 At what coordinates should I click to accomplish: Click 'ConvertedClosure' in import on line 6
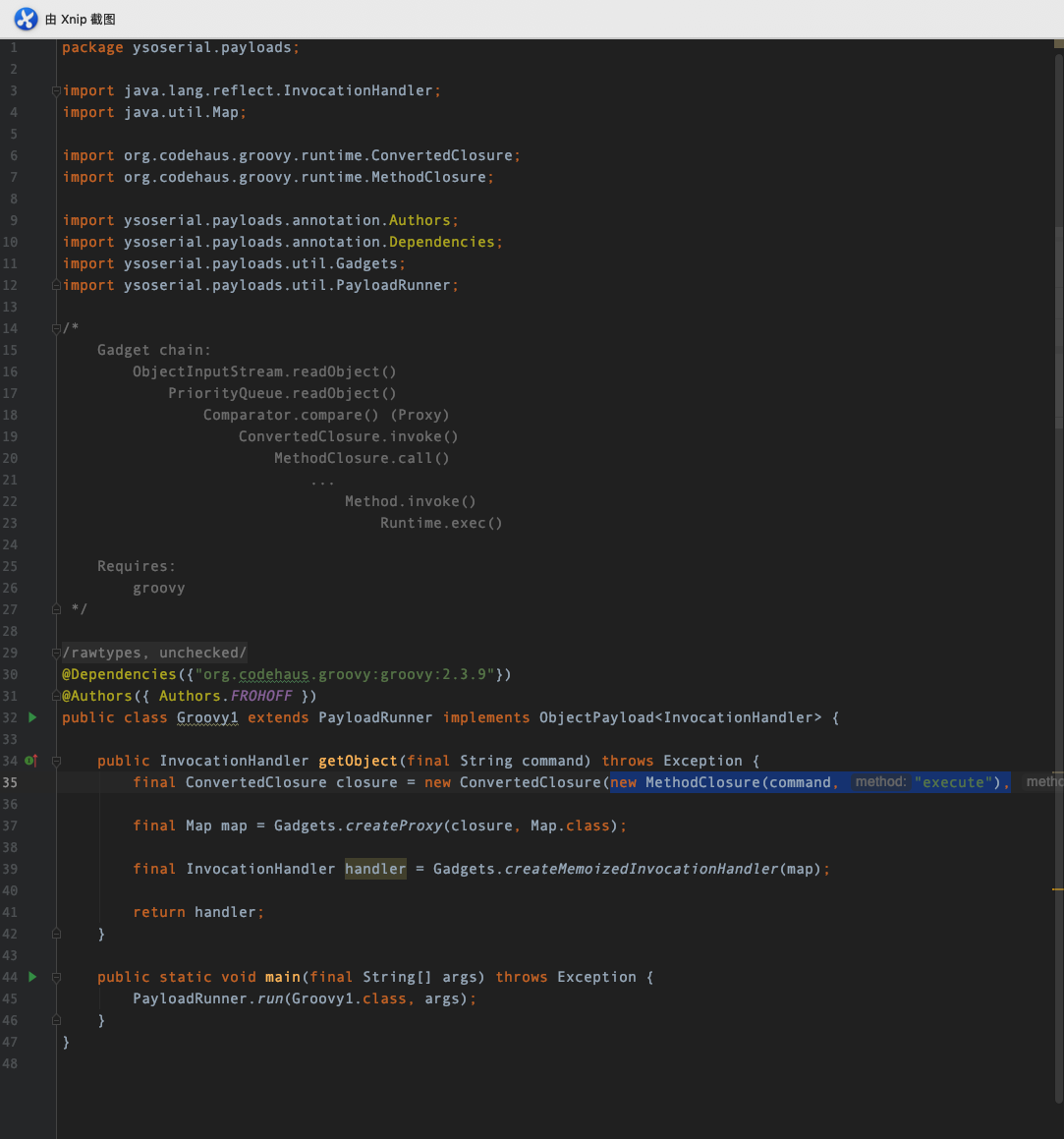[442, 155]
